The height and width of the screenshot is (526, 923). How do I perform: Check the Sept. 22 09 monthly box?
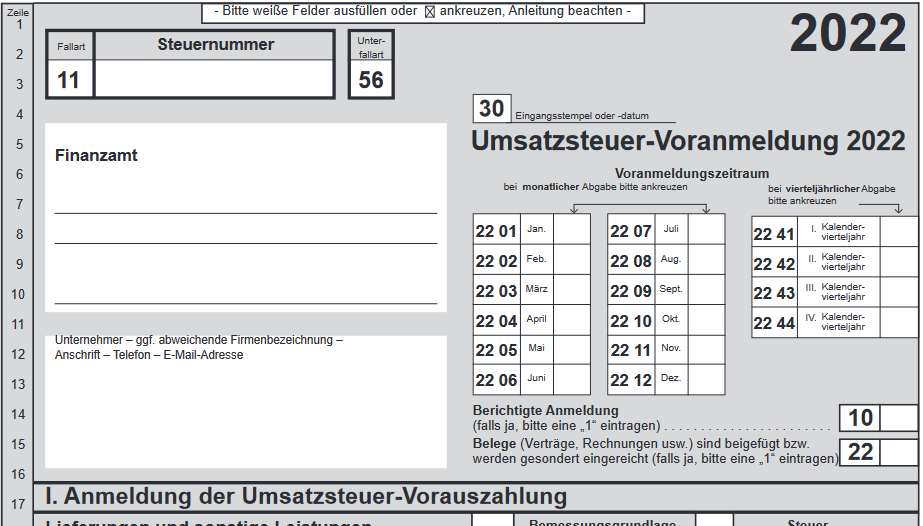[x=706, y=289]
